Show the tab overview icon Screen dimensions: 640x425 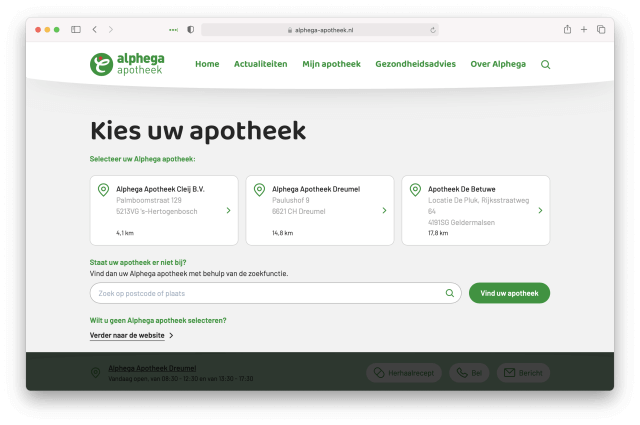pos(601,29)
